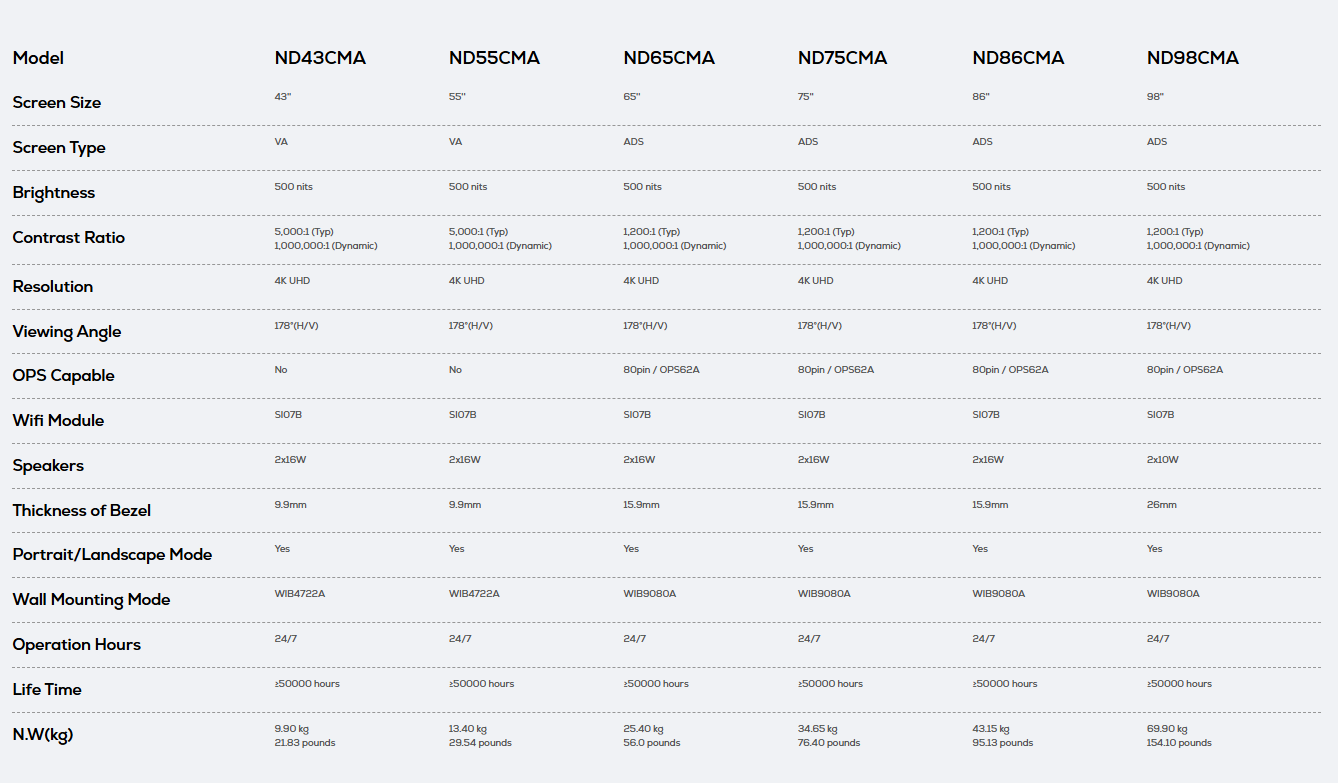
Task: Select the Contrast Ratio row label
Action: (x=69, y=238)
